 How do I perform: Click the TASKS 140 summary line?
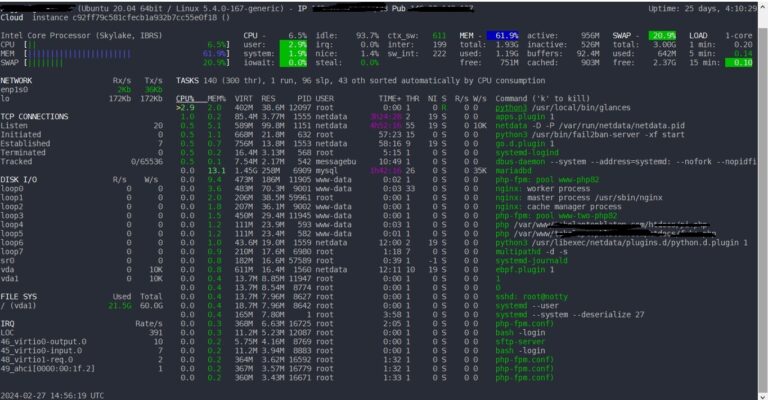(360, 80)
